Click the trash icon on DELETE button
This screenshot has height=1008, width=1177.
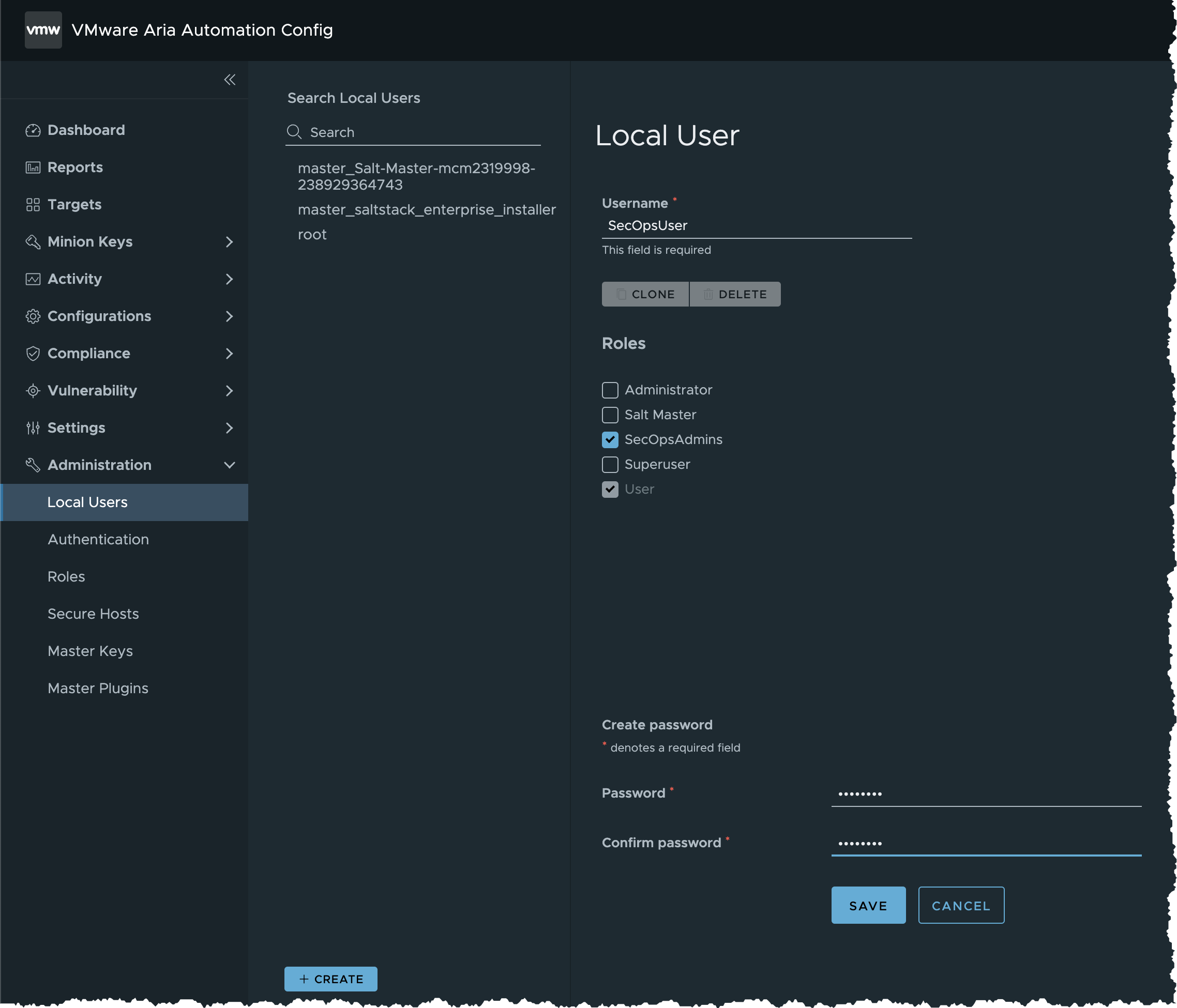(x=708, y=294)
